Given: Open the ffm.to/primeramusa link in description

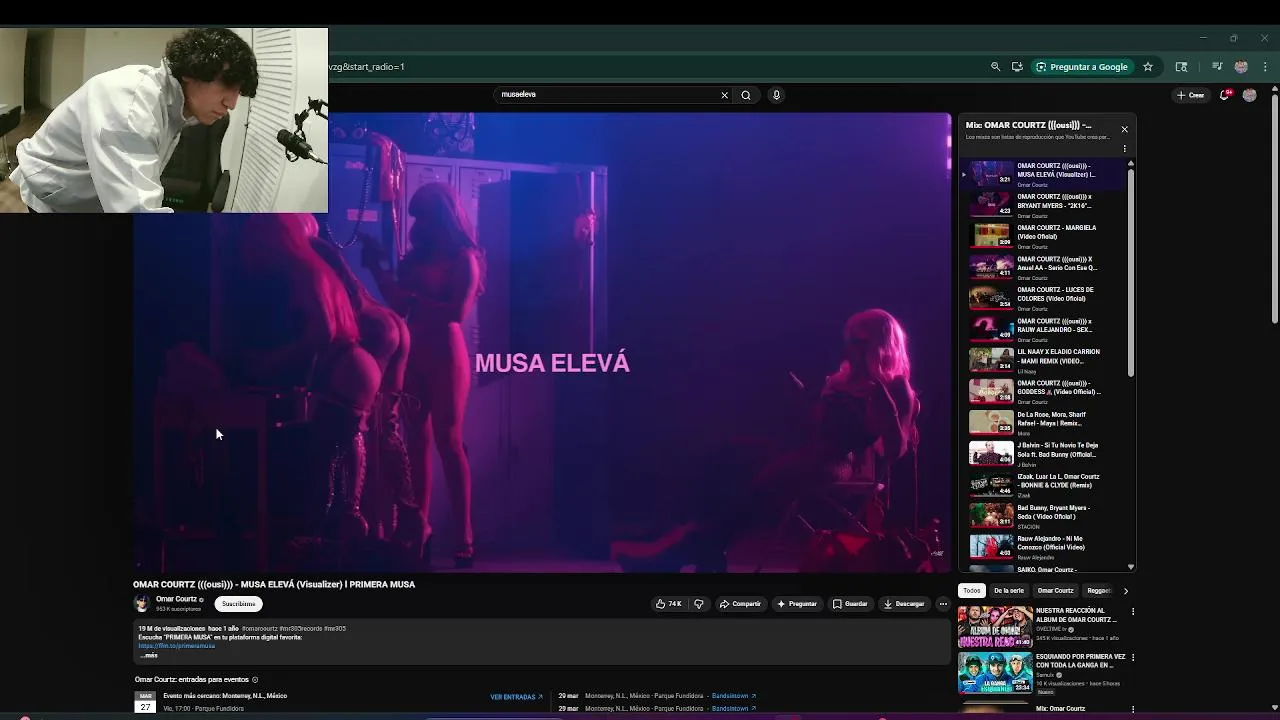Looking at the screenshot, I should (x=177, y=646).
